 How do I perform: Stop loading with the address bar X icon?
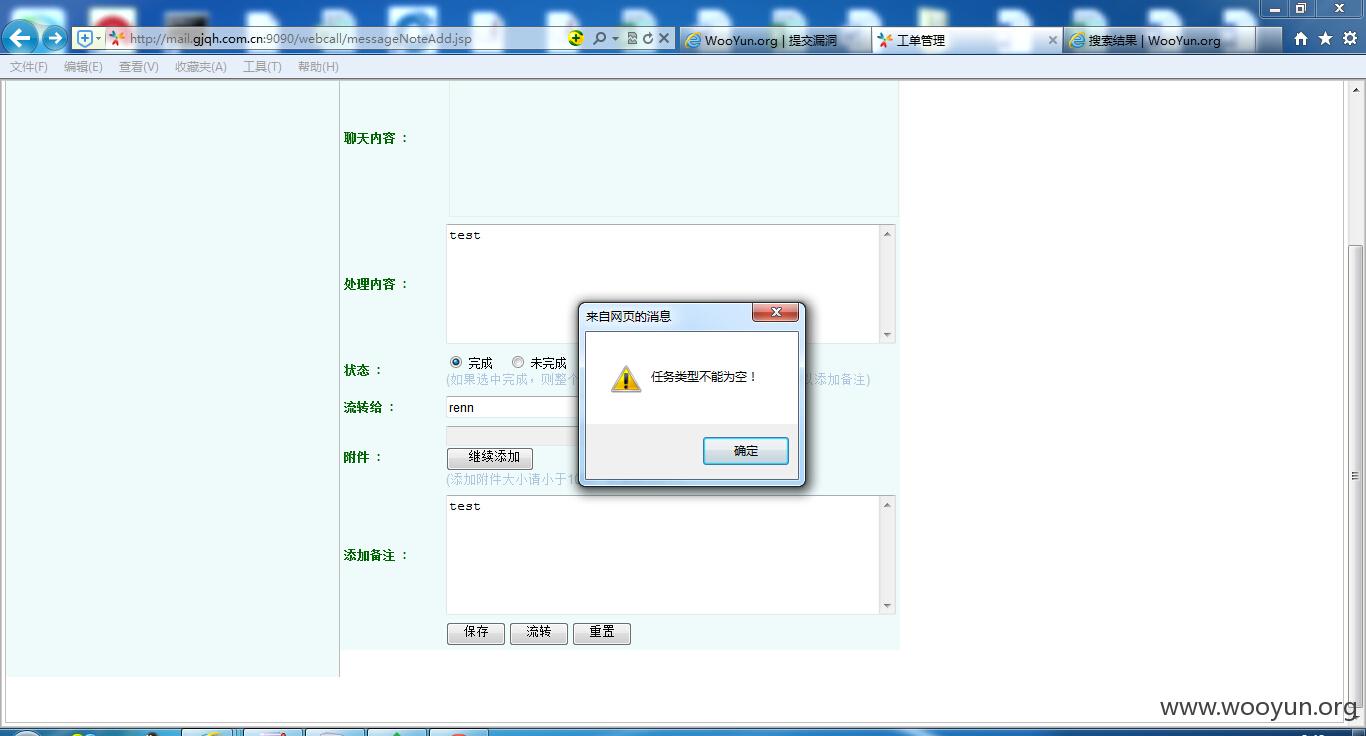click(663, 38)
